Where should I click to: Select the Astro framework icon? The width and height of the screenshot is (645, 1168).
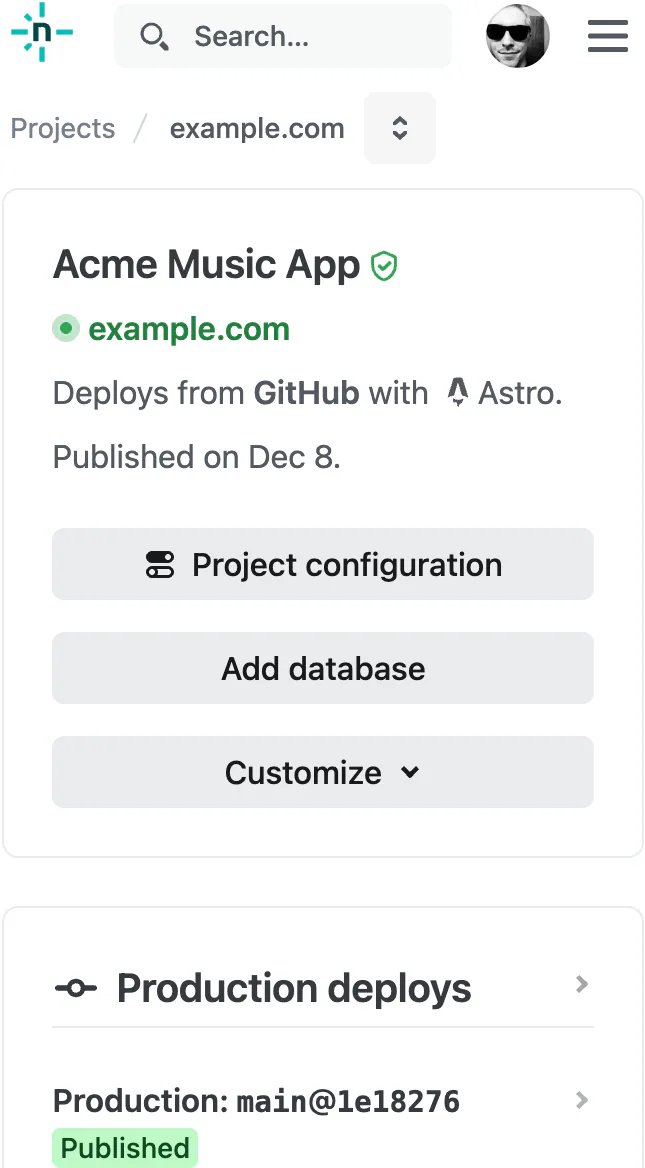point(457,392)
